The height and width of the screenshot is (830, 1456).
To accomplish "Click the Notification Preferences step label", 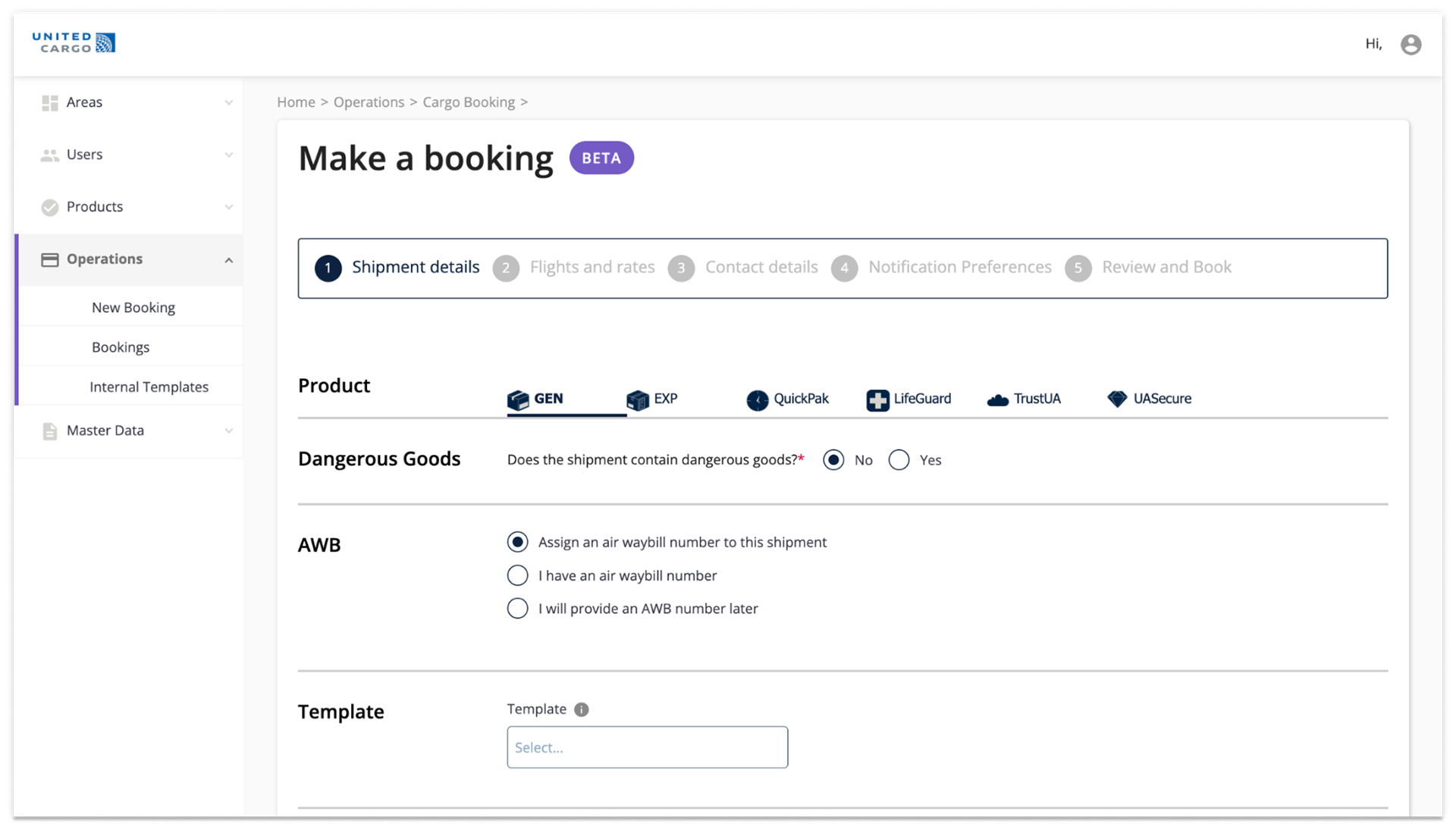I will (960, 268).
